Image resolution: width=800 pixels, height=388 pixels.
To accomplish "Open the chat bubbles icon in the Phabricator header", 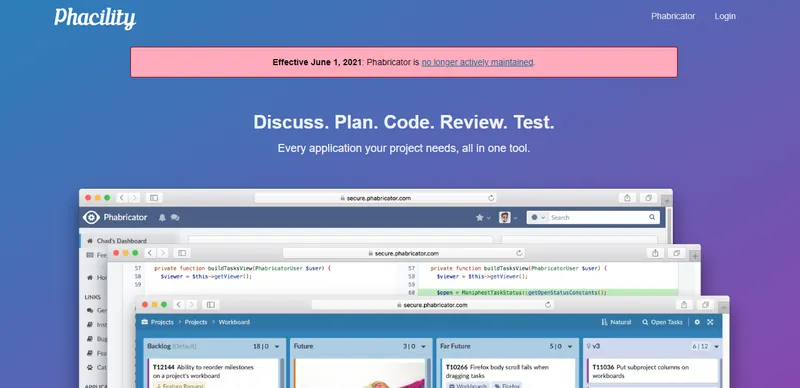I will (x=175, y=217).
